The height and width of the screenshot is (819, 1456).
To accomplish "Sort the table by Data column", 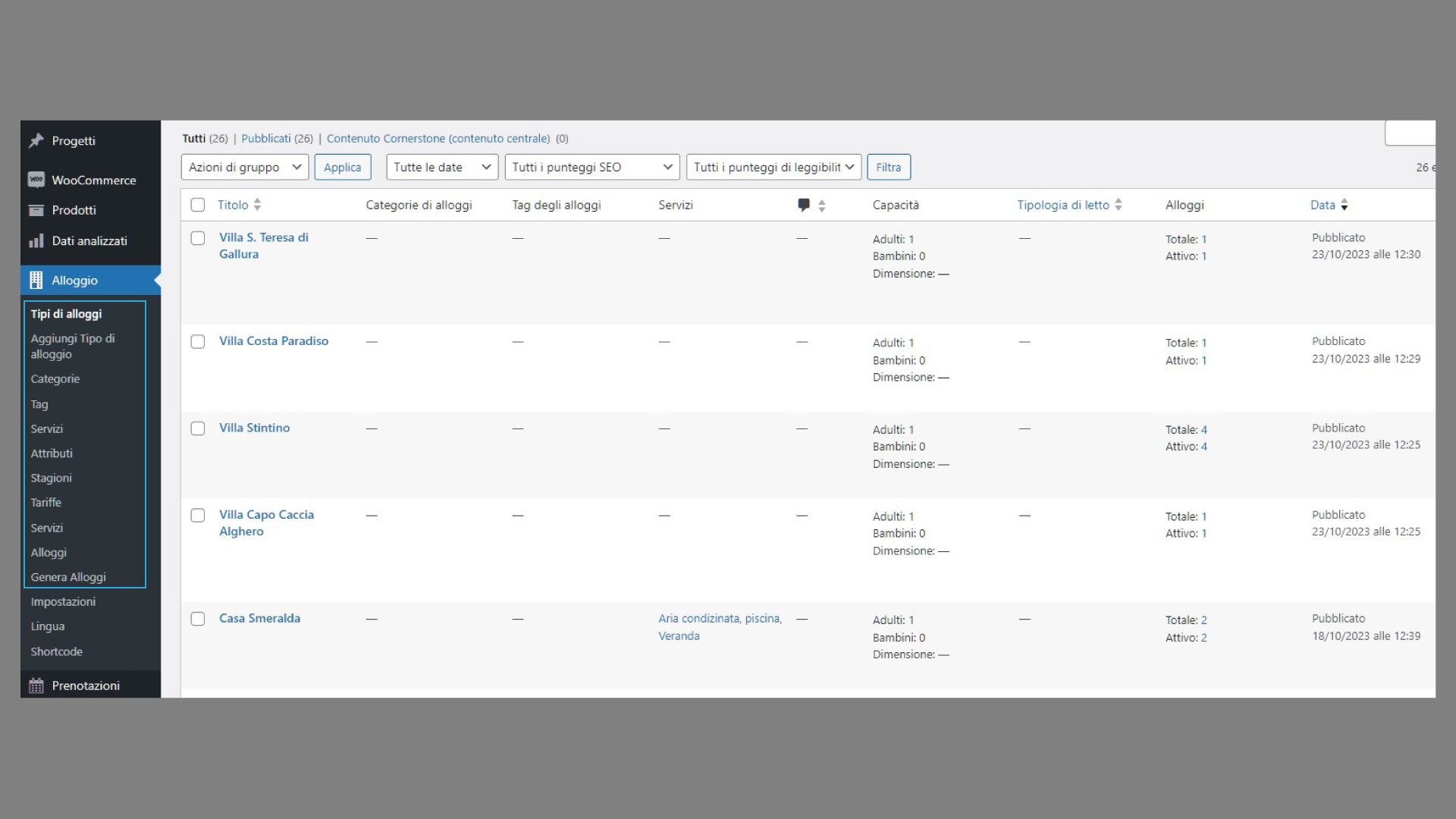I will [x=1323, y=205].
